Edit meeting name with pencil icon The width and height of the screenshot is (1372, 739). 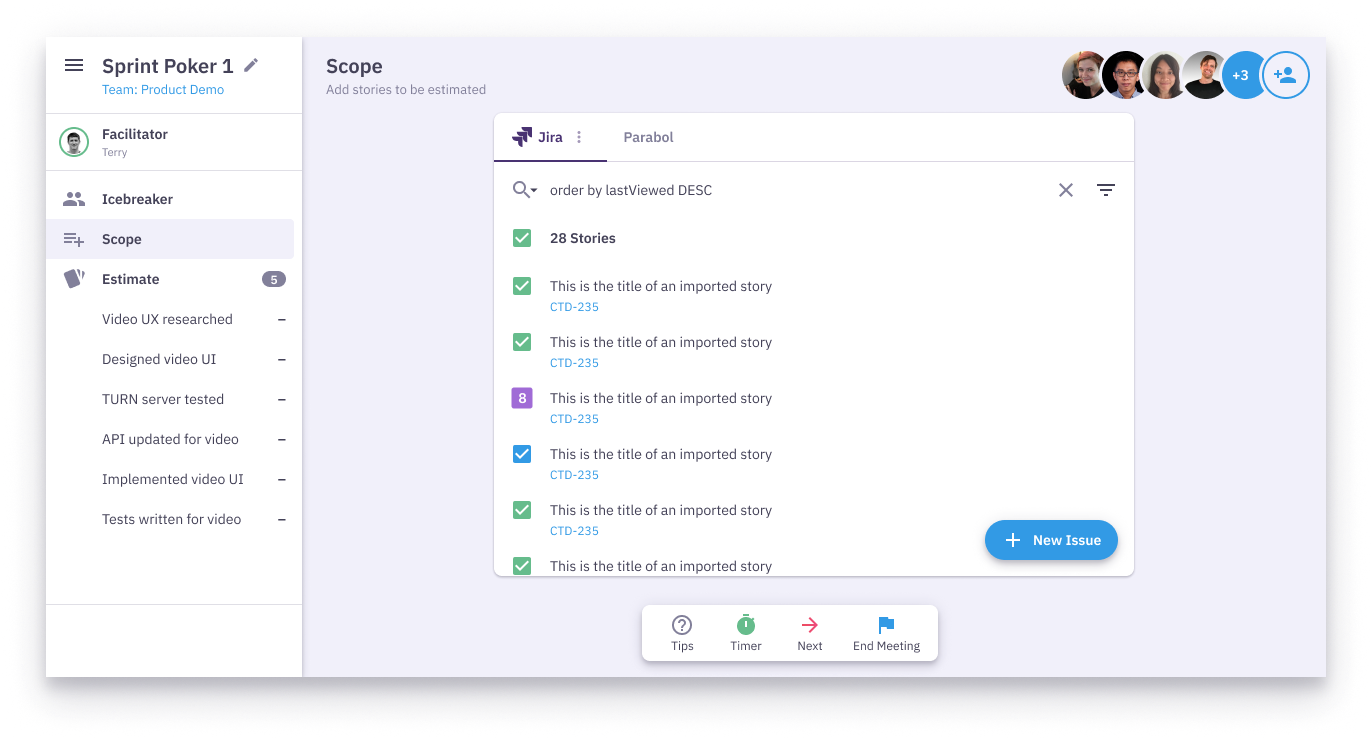point(251,65)
